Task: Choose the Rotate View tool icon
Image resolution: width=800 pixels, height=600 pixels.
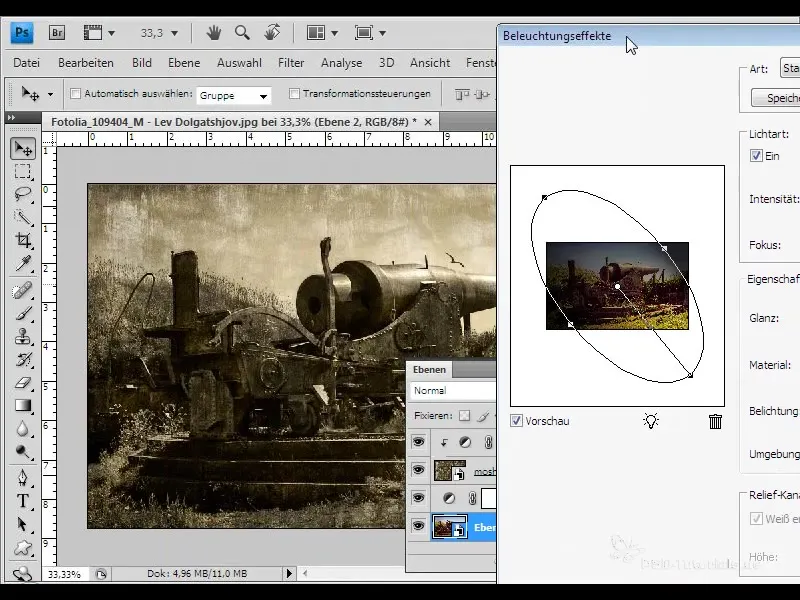Action: click(x=272, y=33)
